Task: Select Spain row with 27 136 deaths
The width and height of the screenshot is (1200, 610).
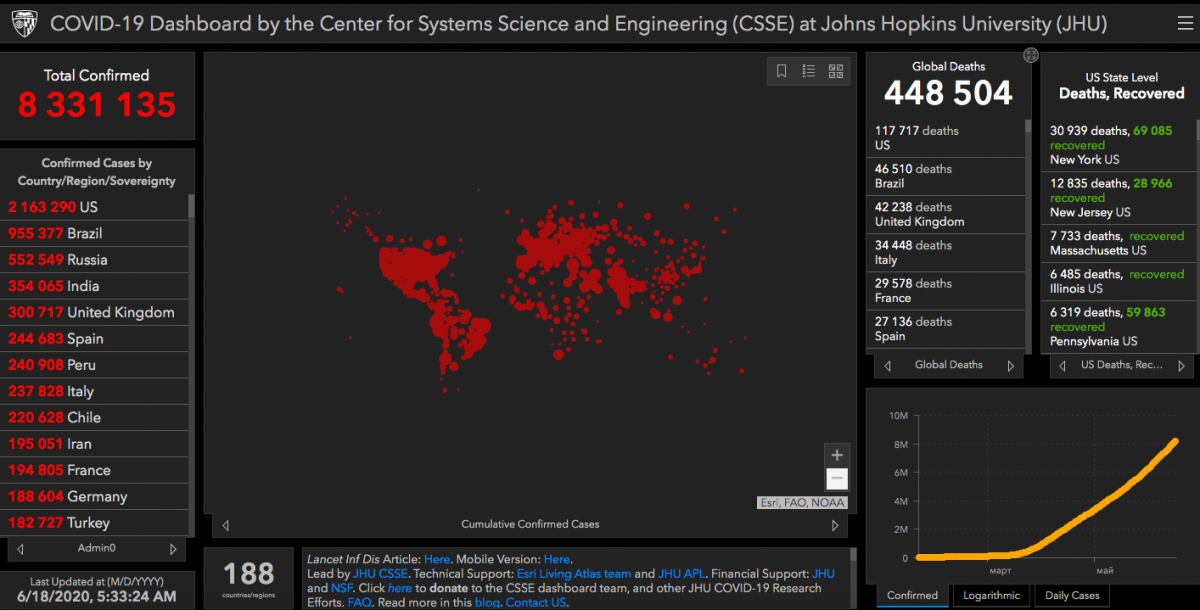Action: pos(945,329)
